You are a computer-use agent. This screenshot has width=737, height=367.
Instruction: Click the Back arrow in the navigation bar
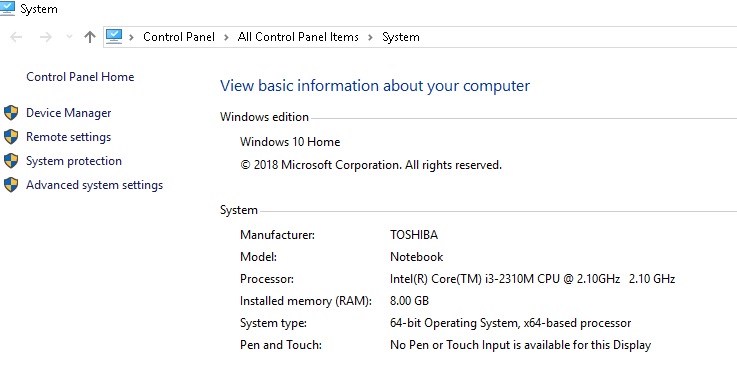[x=16, y=37]
